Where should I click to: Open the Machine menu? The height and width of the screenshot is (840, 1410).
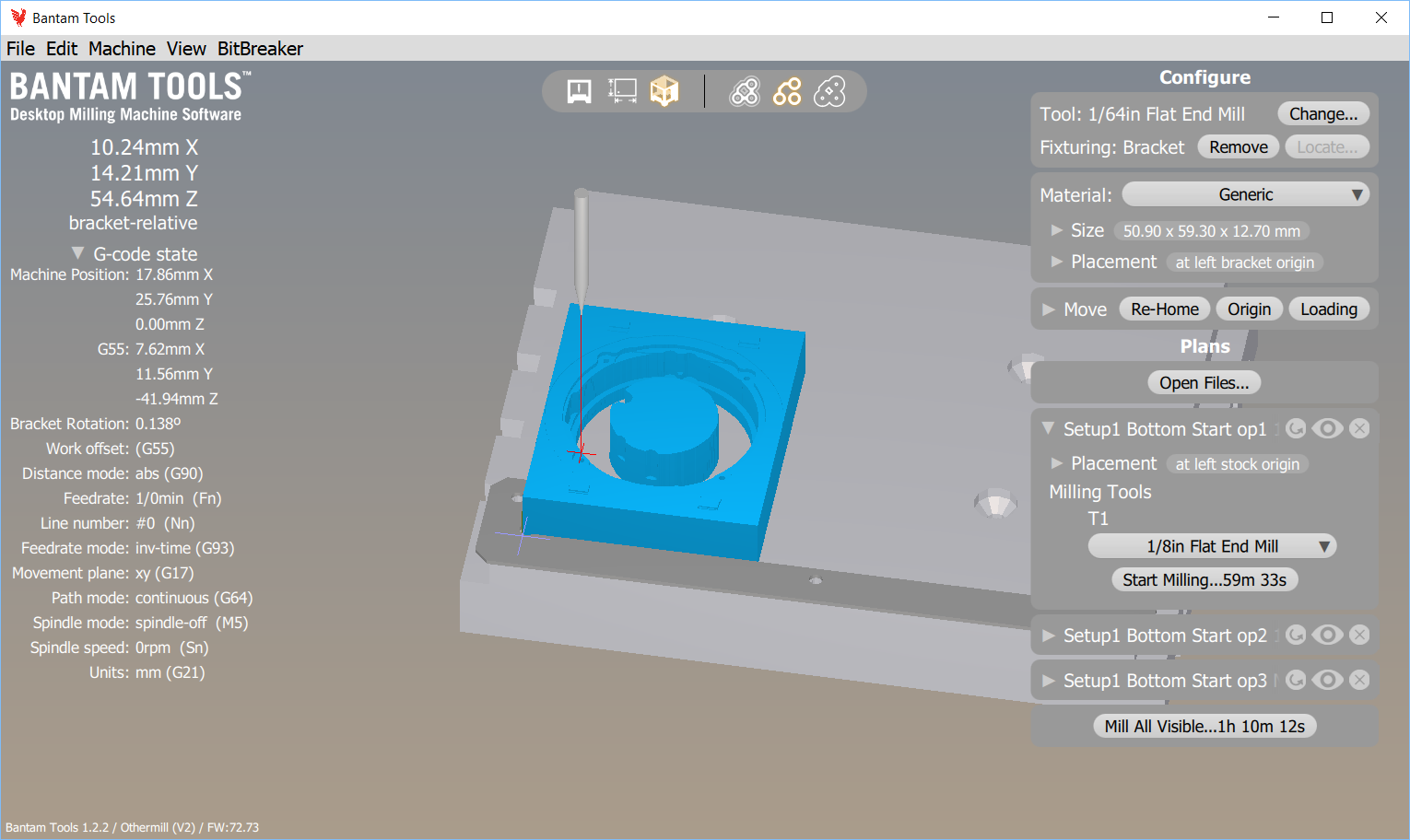pos(122,48)
